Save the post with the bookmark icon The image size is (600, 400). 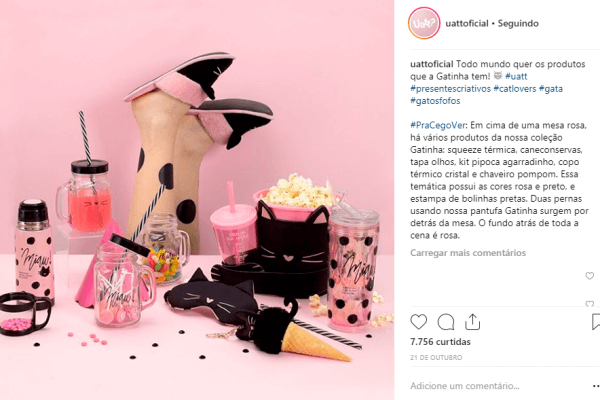596,322
